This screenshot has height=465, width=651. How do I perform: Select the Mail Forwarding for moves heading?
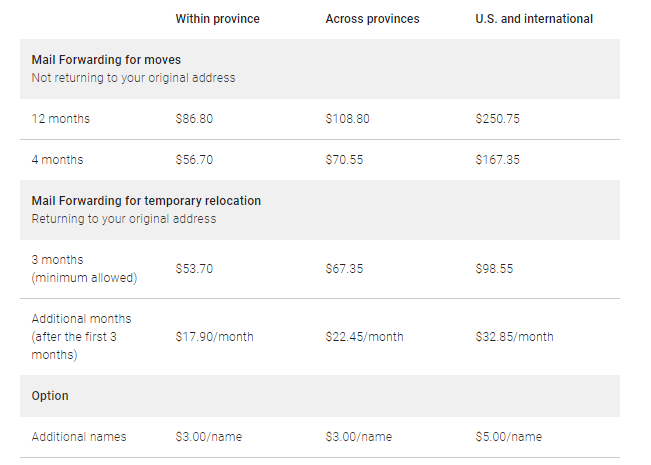pos(106,60)
